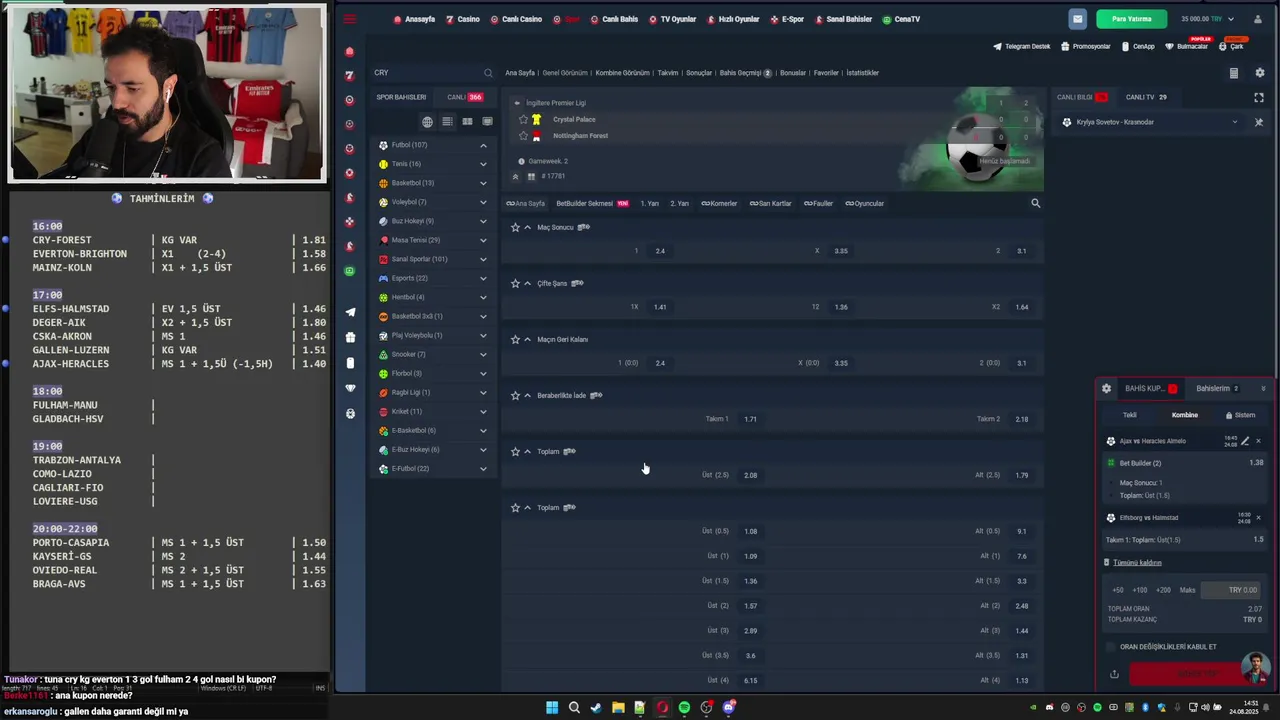Switch to Kornerler market tab
Image resolution: width=1280 pixels, height=720 pixels.
click(719, 203)
